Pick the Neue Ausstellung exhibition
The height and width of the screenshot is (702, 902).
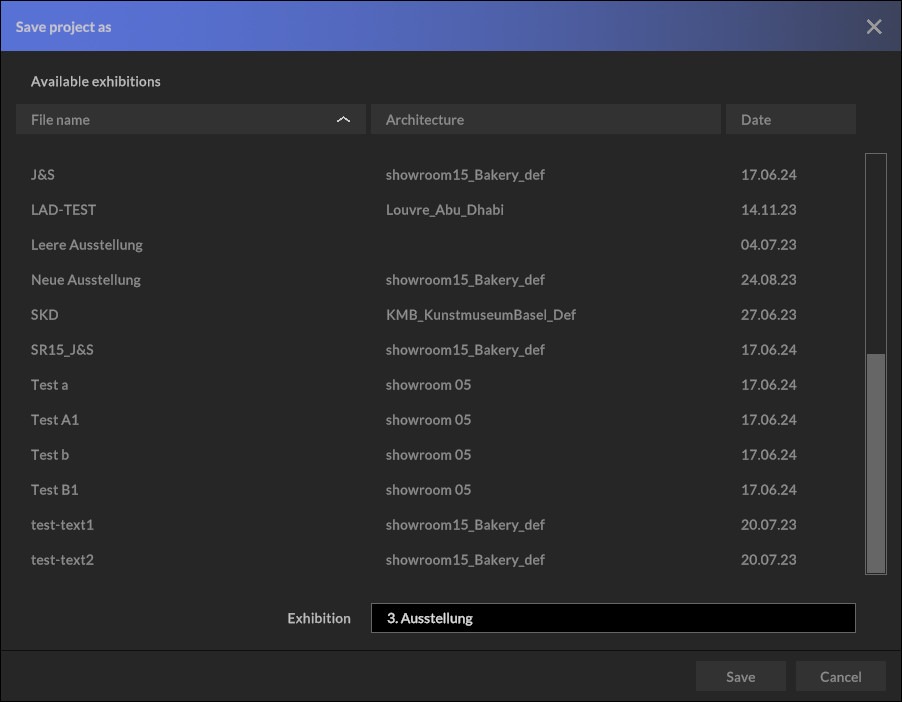point(86,280)
